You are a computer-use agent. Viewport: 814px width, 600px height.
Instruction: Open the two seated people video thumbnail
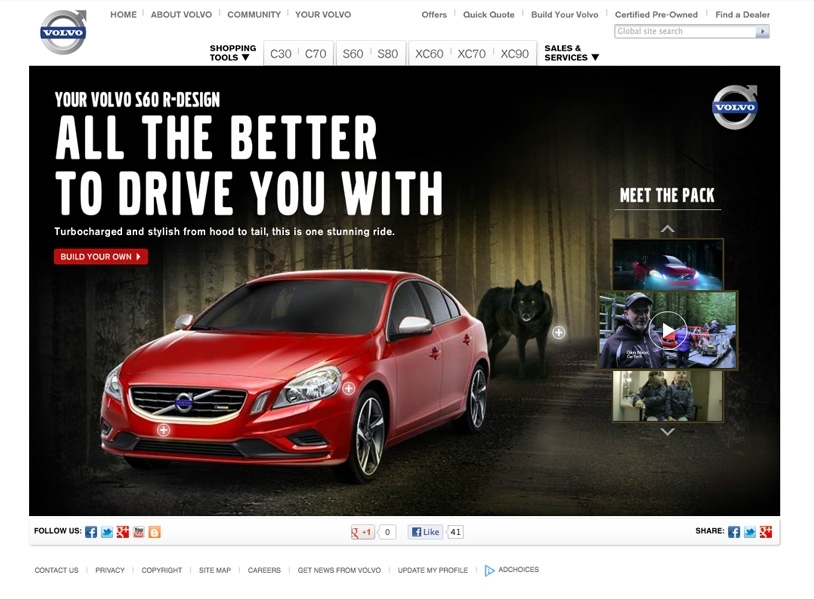pyautogui.click(x=668, y=396)
